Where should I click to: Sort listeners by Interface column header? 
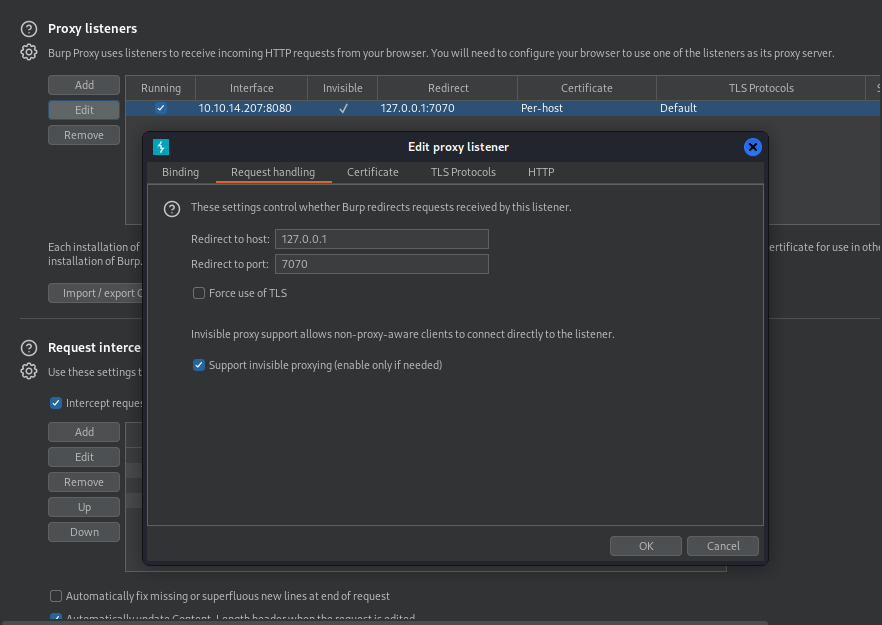tap(251, 88)
